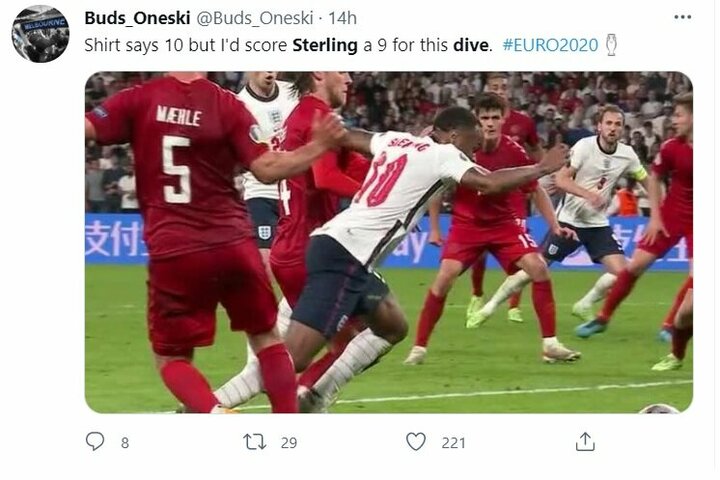Like the tweet with the heart icon
Viewport: 720px width, 480px height.
416,442
